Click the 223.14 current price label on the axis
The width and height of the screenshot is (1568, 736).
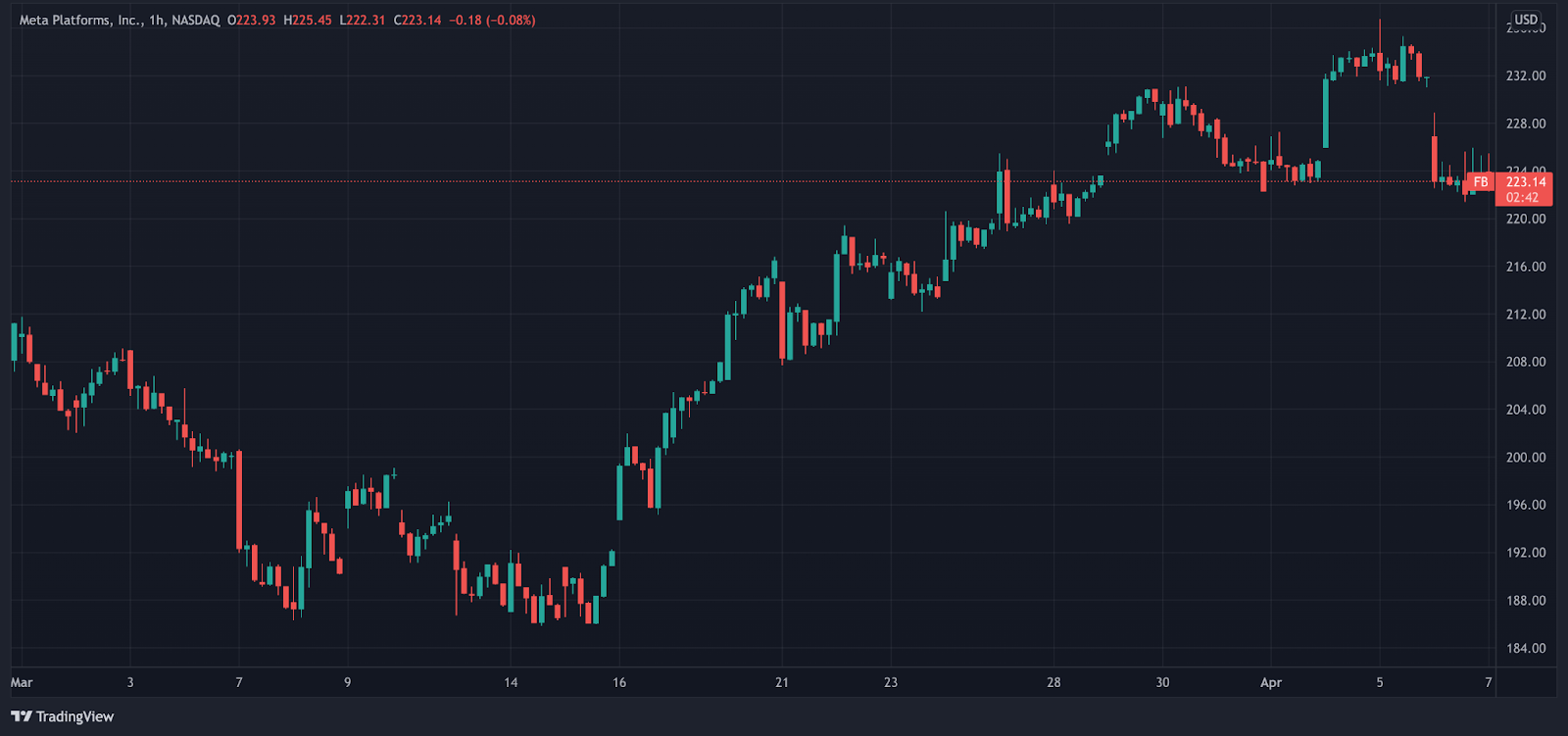1526,182
